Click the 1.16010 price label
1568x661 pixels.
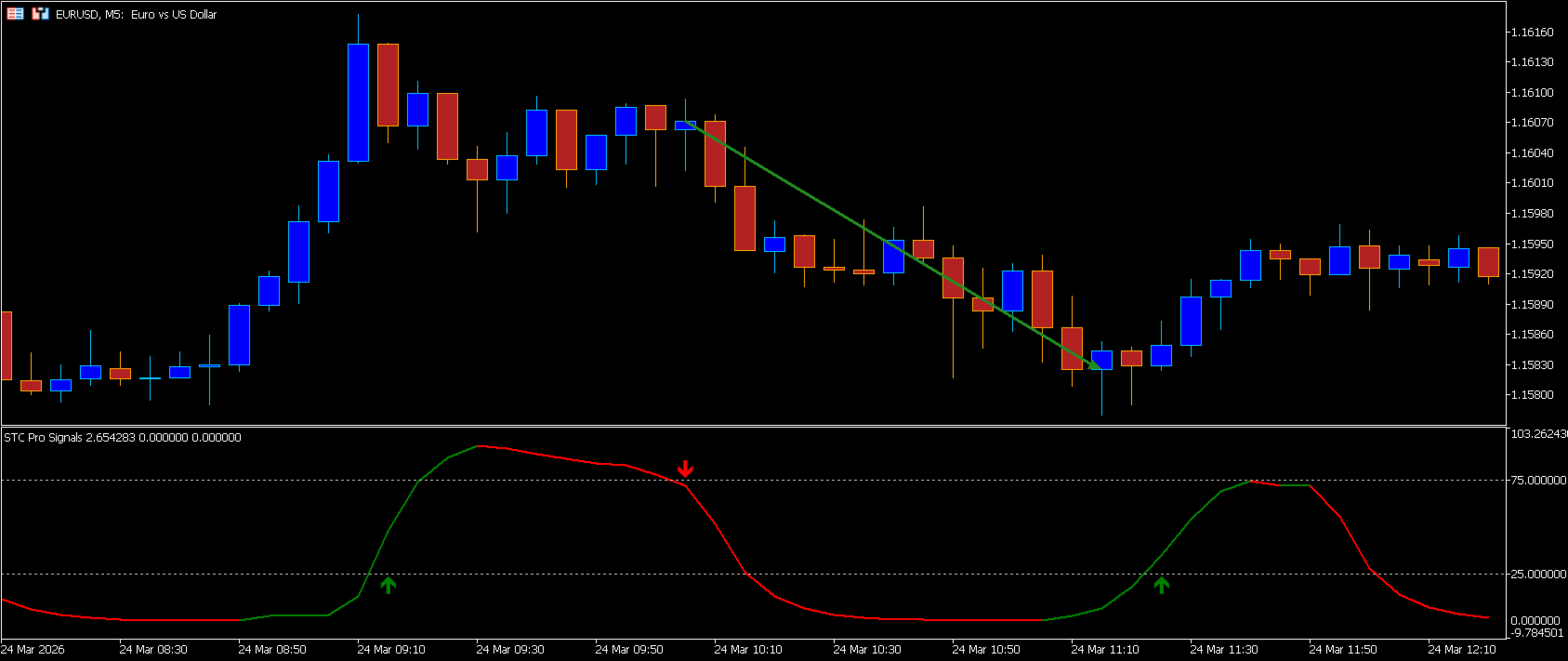[x=1532, y=183]
